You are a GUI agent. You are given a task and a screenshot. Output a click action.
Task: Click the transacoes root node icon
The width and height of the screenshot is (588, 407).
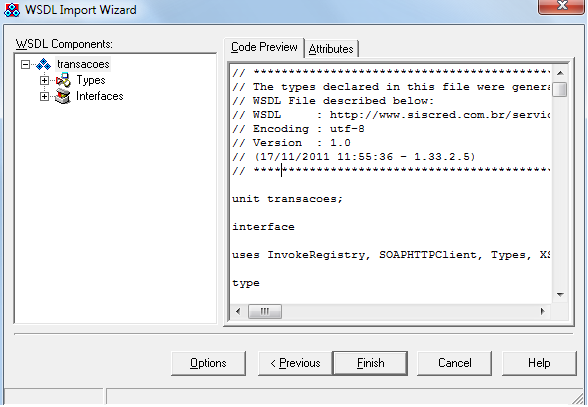coord(44,65)
